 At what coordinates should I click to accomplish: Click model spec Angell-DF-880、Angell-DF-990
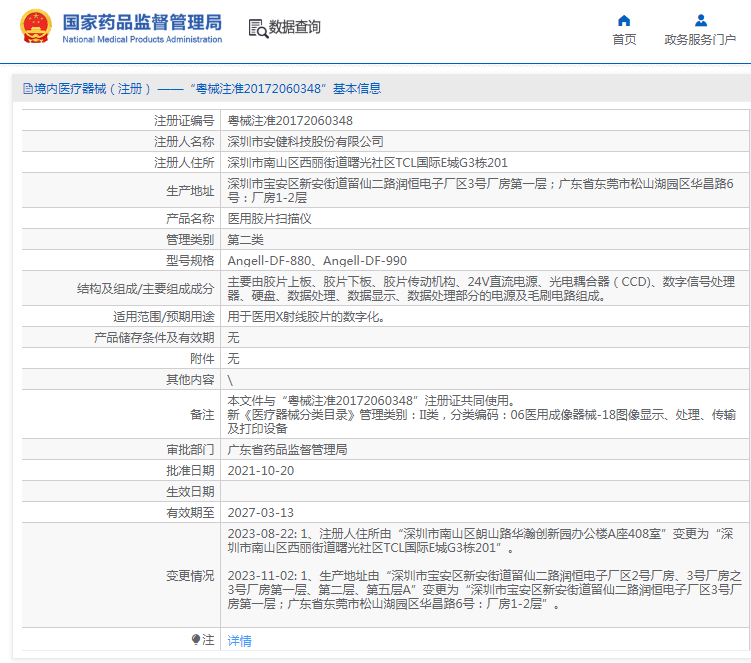click(x=317, y=260)
